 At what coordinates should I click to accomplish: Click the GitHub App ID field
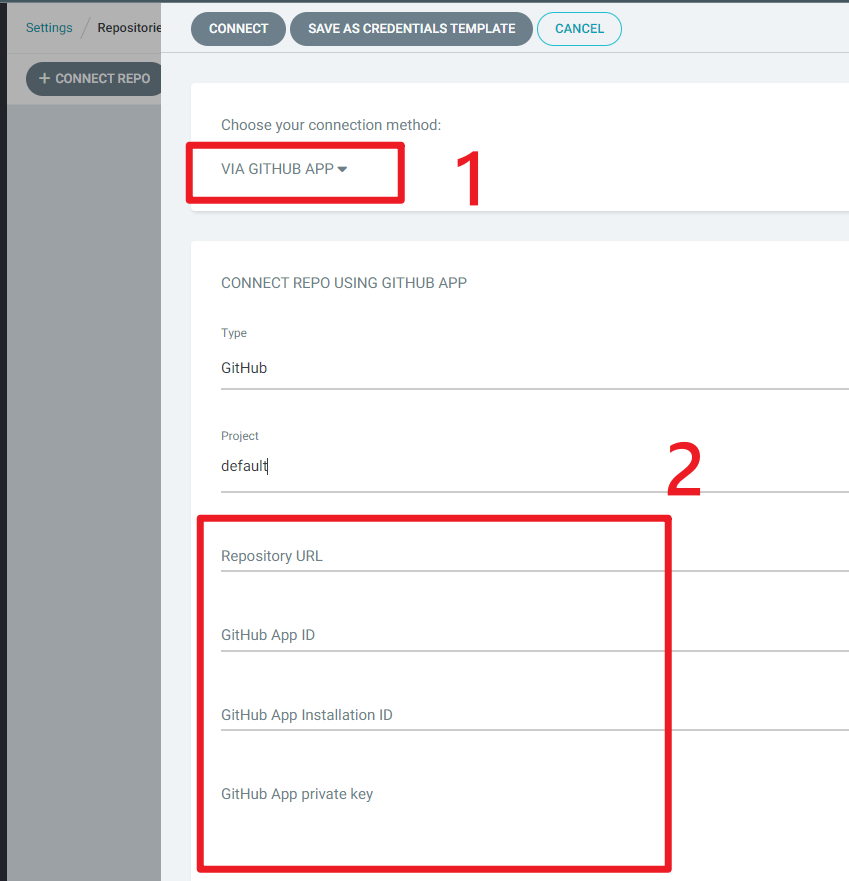pos(534,635)
